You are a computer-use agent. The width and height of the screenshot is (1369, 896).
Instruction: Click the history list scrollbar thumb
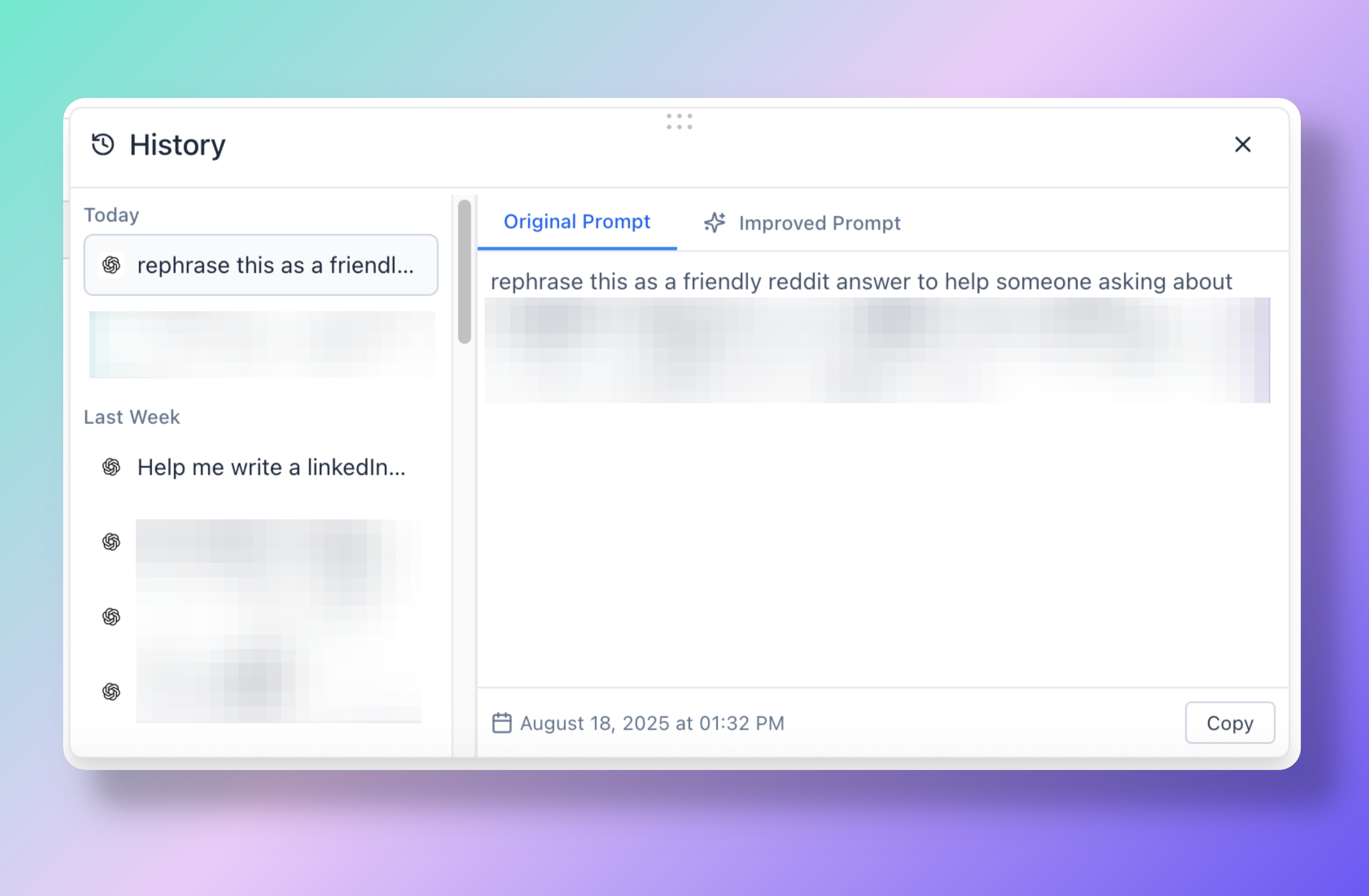click(464, 271)
